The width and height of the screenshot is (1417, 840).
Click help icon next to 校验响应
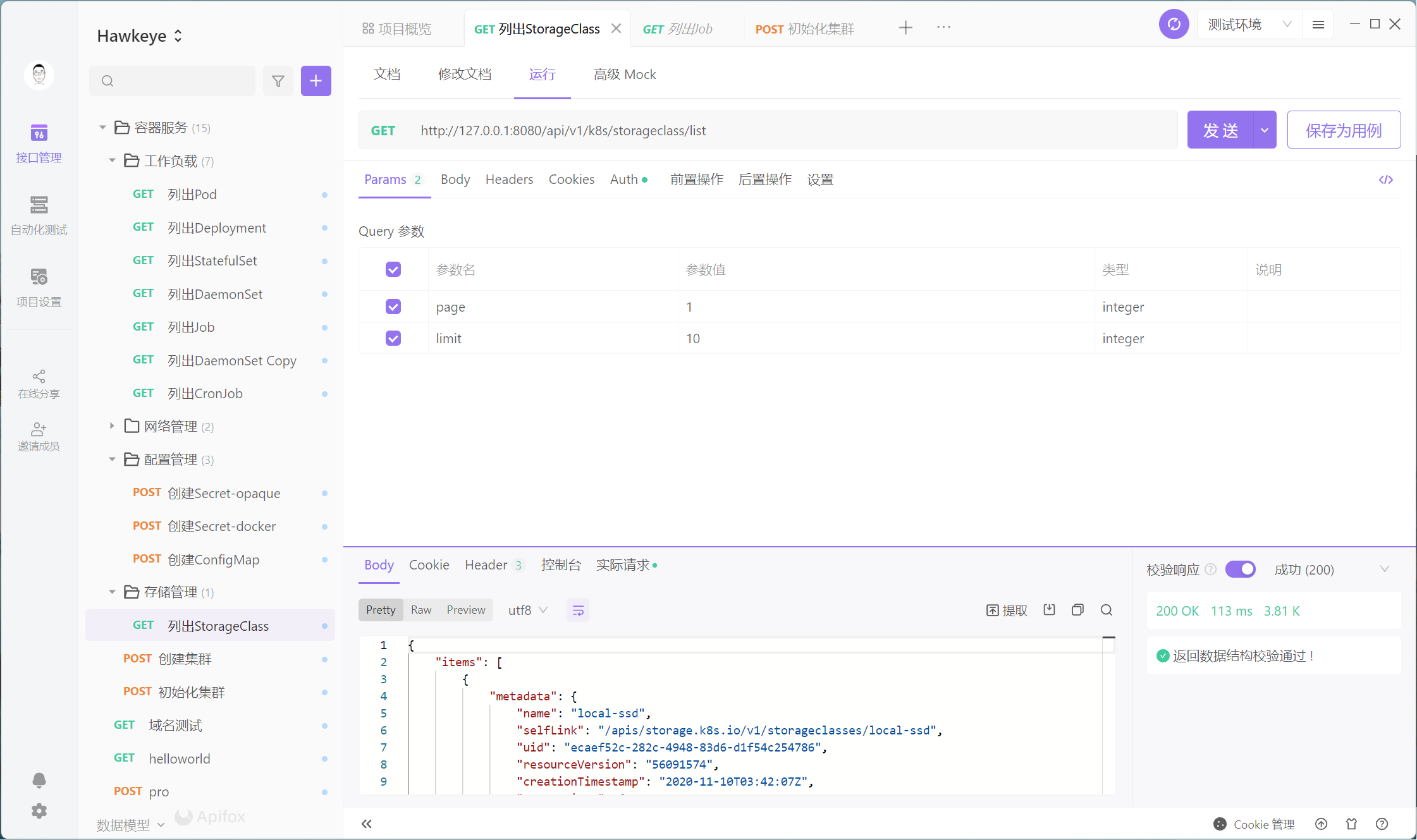[1210, 569]
